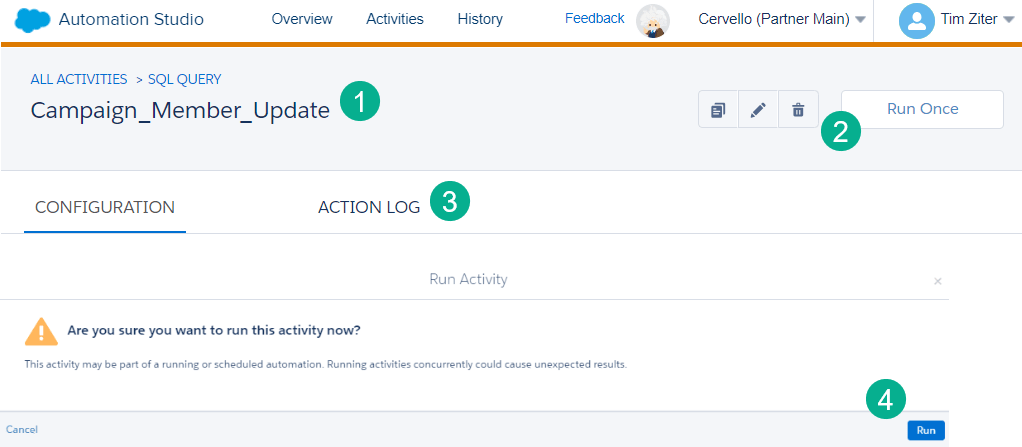
Task: Cancel the Run Activity prompt
Action: click(22, 430)
